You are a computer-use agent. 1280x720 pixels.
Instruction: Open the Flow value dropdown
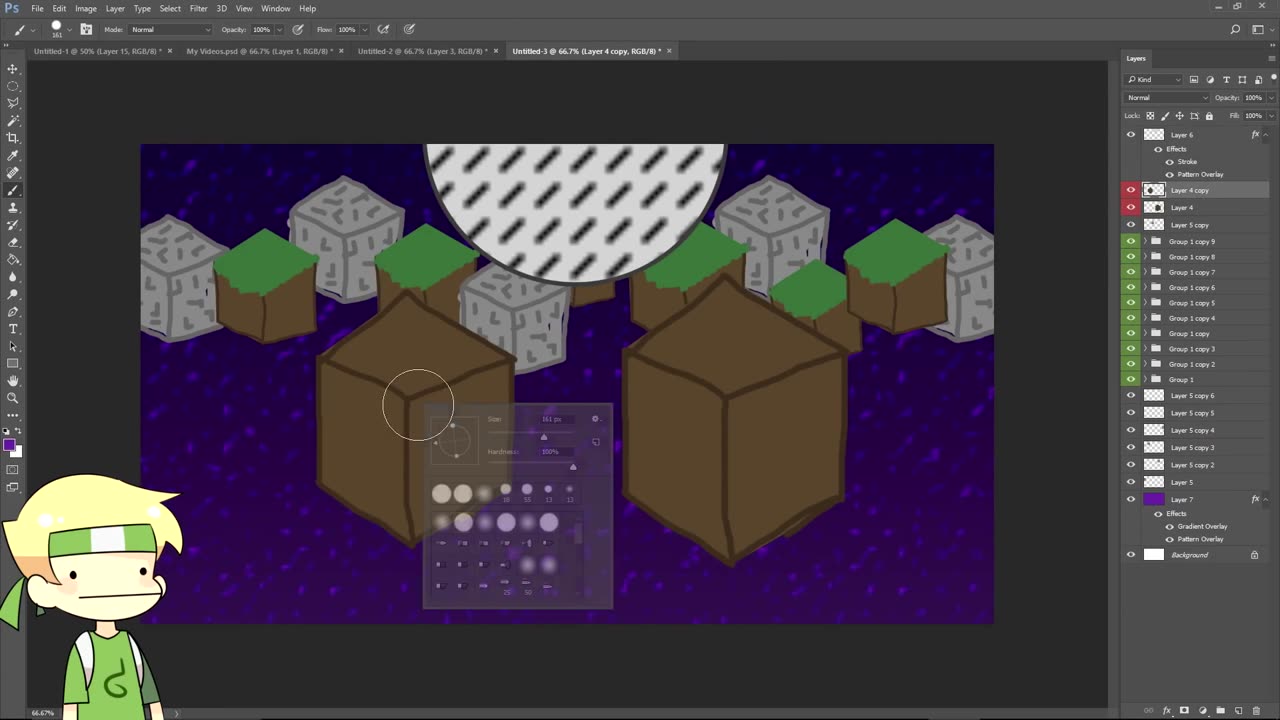pyautogui.click(x=364, y=30)
